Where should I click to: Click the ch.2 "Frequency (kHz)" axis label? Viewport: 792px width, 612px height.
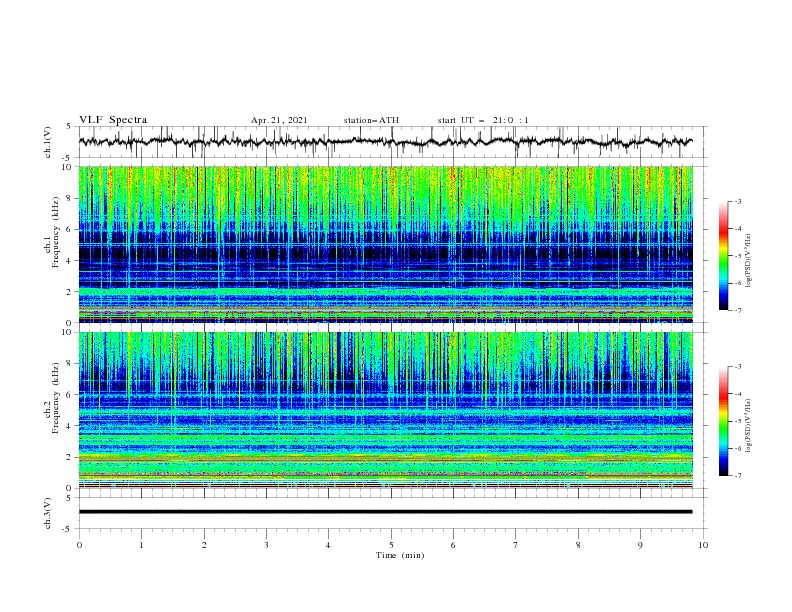tap(56, 397)
